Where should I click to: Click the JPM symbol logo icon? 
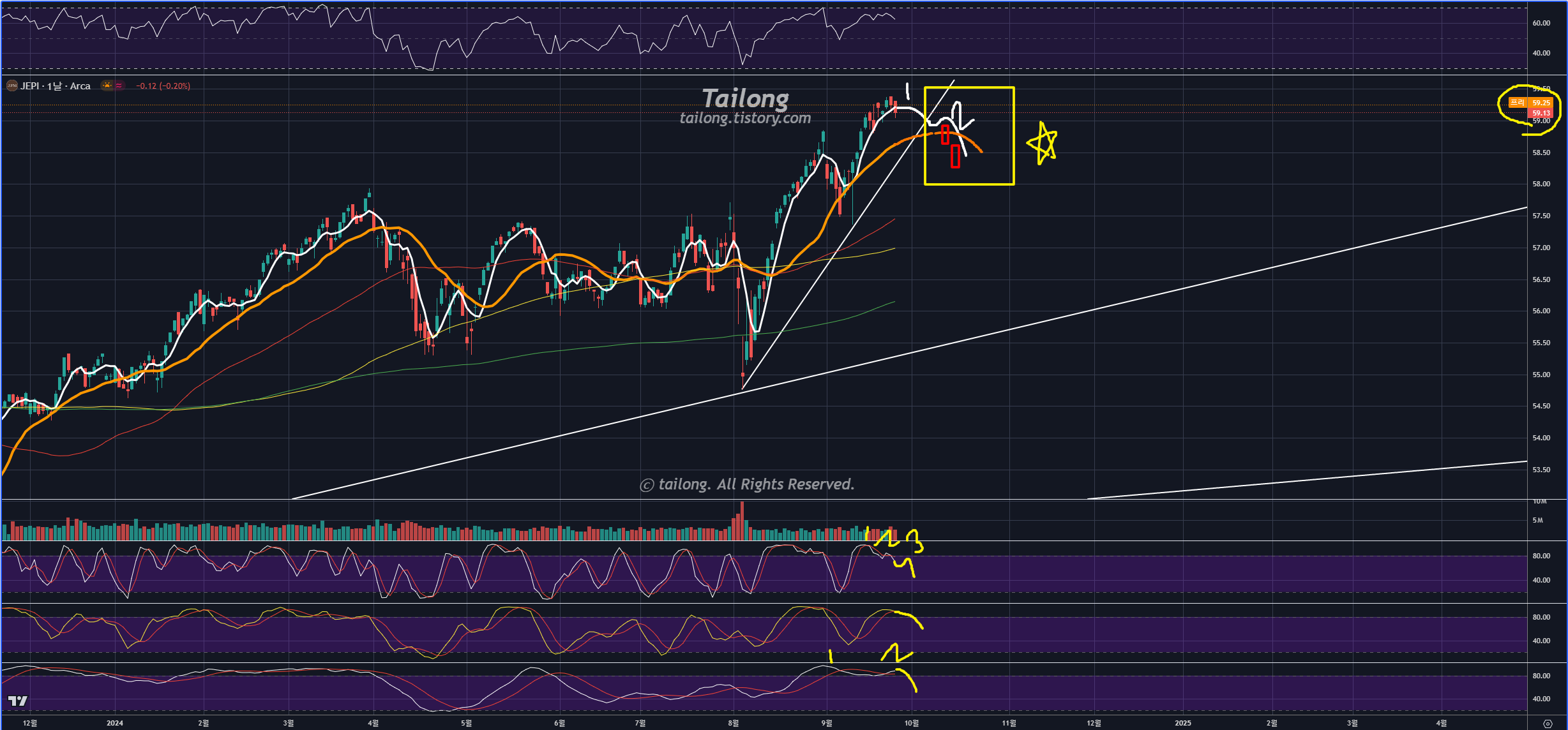click(11, 86)
